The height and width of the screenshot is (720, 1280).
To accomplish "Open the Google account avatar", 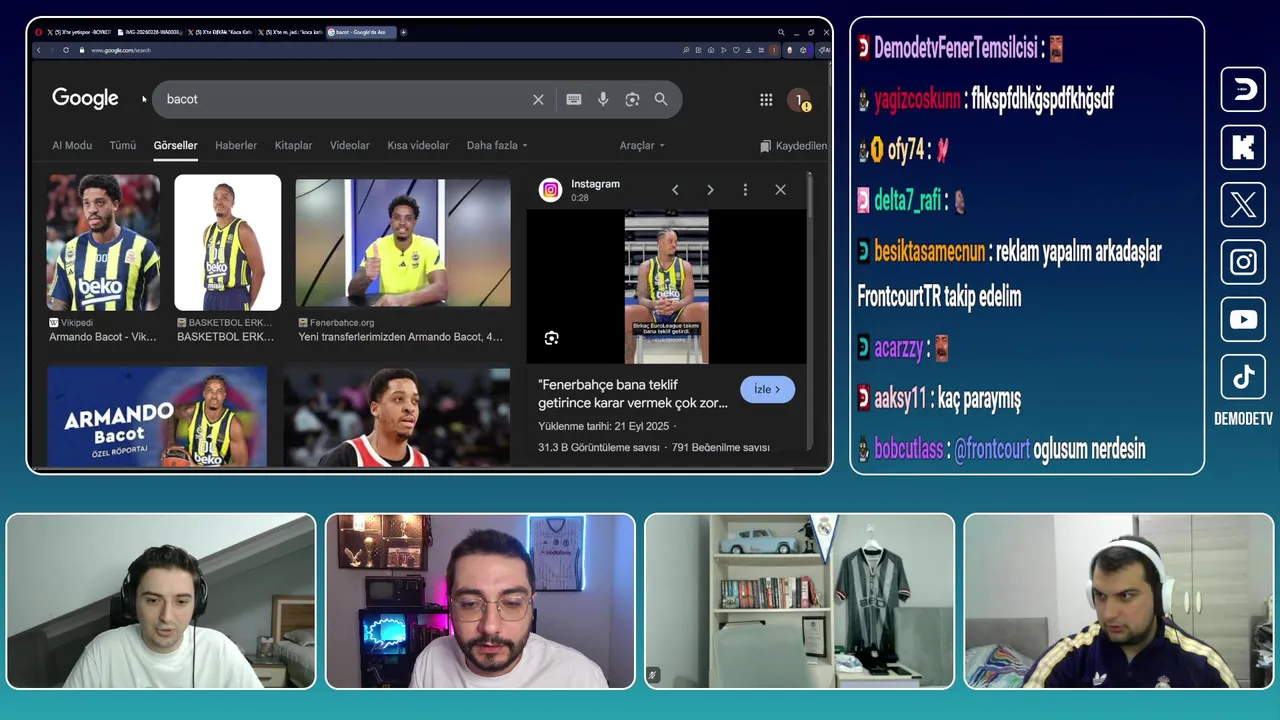I will [x=798, y=99].
